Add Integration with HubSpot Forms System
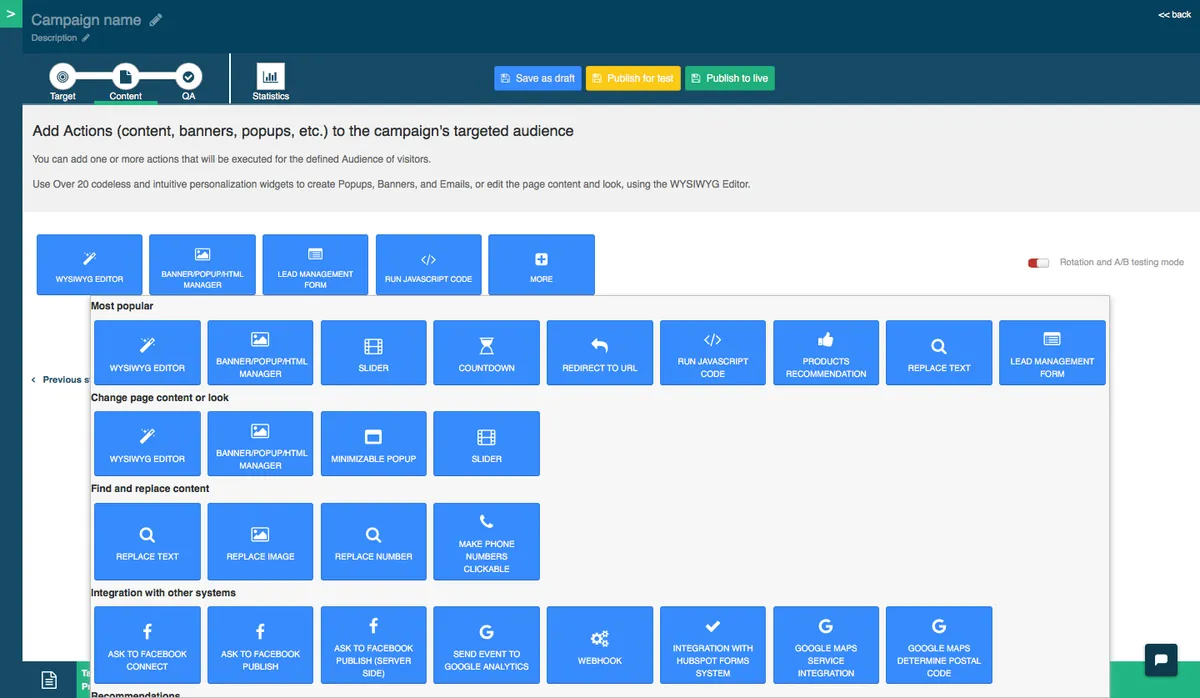1200x698 pixels. 713,645
